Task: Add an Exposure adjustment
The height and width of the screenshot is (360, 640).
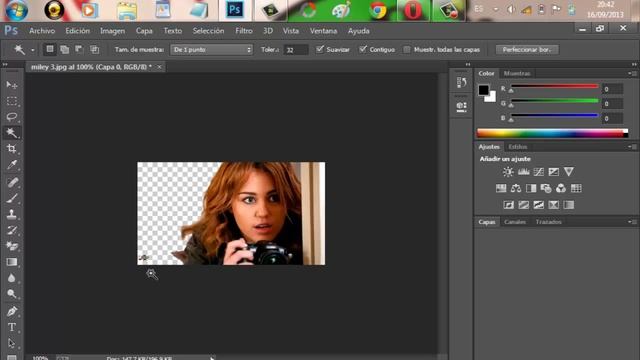Action: pos(553,172)
